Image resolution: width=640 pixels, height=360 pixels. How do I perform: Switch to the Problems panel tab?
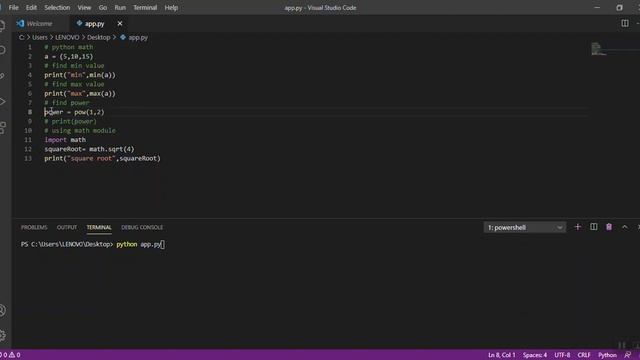[34, 227]
